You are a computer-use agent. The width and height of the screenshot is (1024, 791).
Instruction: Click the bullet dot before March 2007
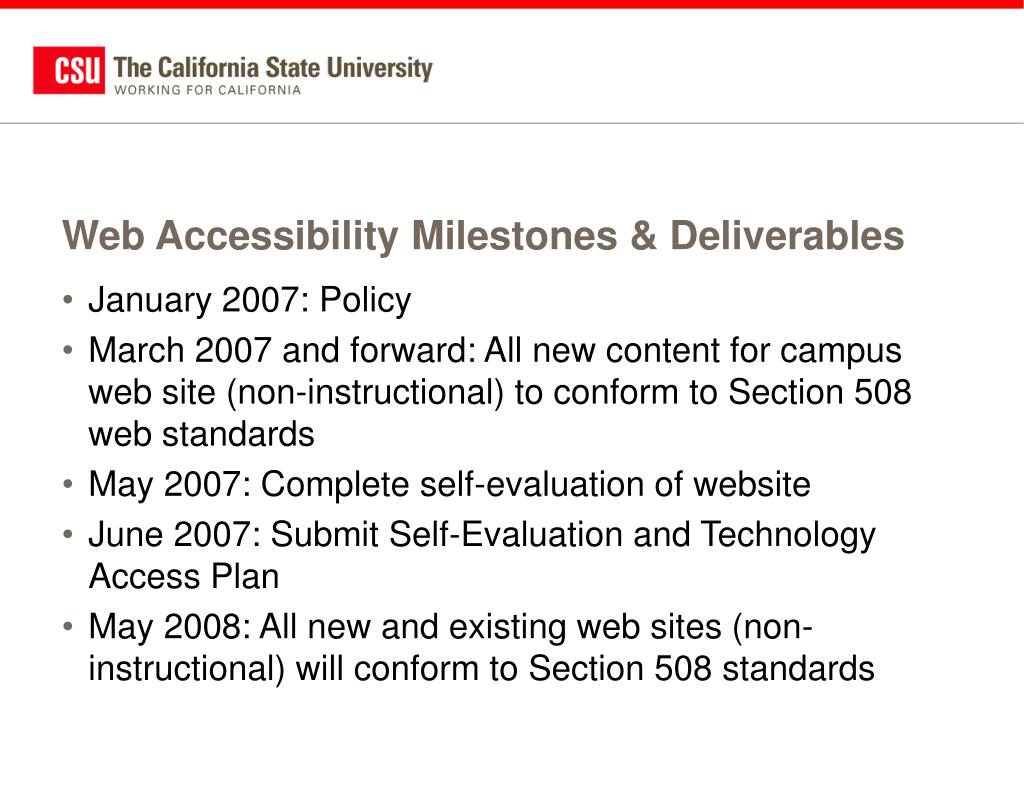(68, 351)
